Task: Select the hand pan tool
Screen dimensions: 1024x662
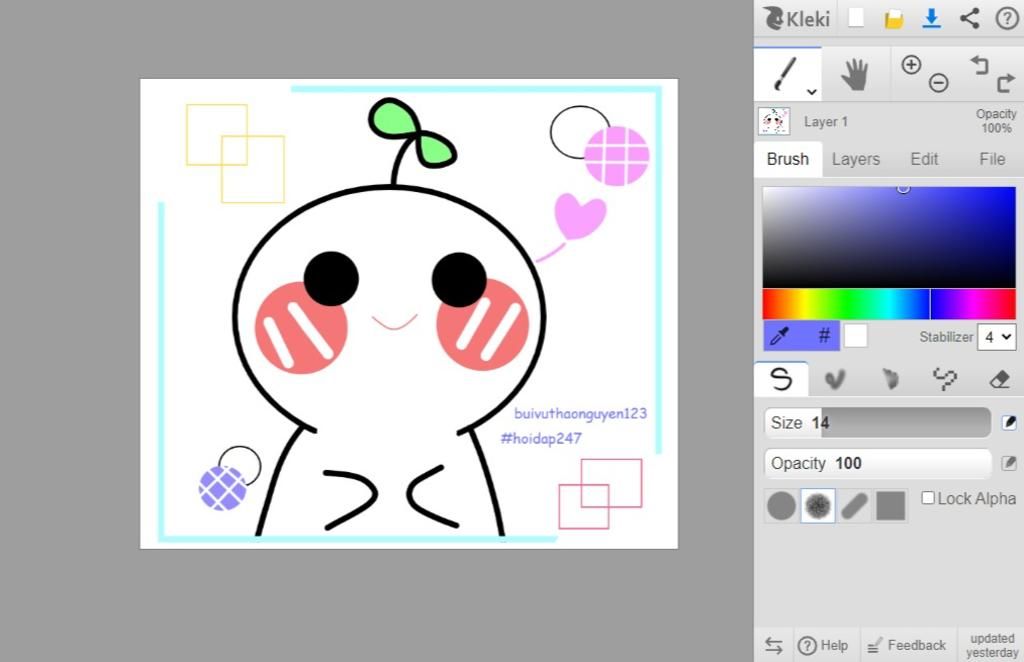Action: click(854, 74)
